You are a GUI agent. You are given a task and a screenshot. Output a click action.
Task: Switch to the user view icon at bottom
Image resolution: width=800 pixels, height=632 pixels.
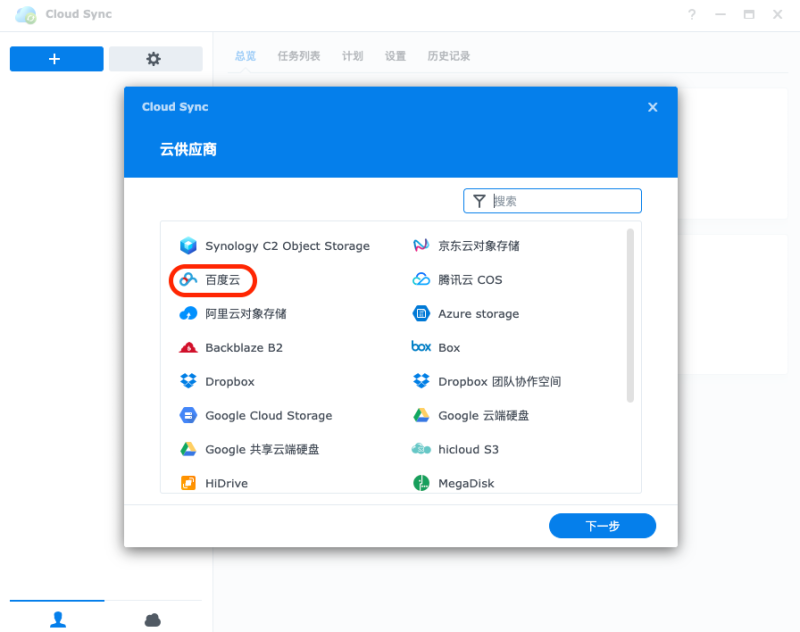[x=58, y=619]
